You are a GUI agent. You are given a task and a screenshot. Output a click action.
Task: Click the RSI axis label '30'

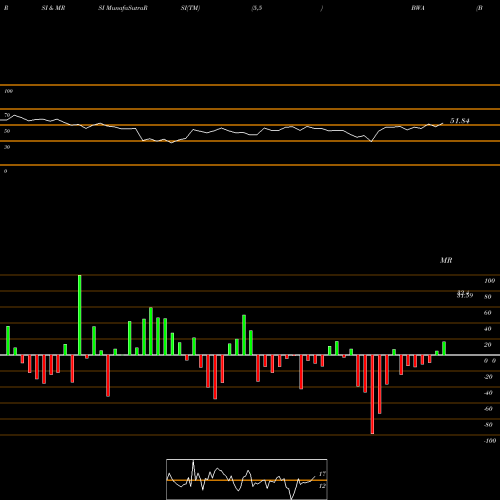[7, 147]
